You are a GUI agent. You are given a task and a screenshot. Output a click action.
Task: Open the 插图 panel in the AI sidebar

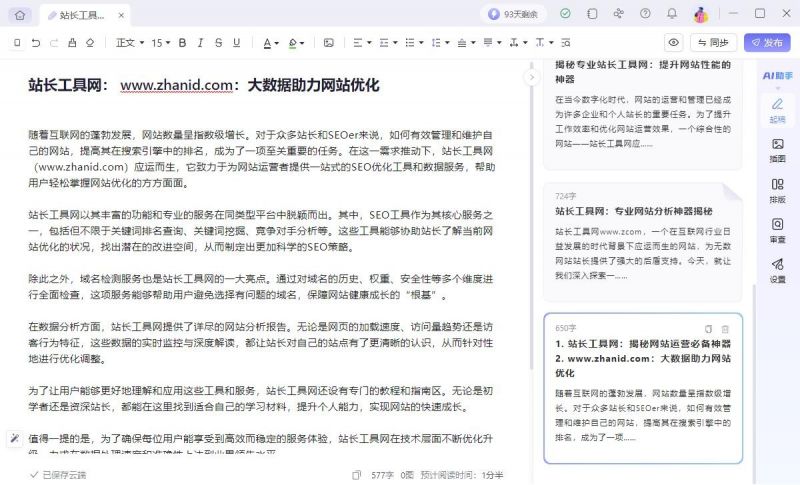point(777,150)
